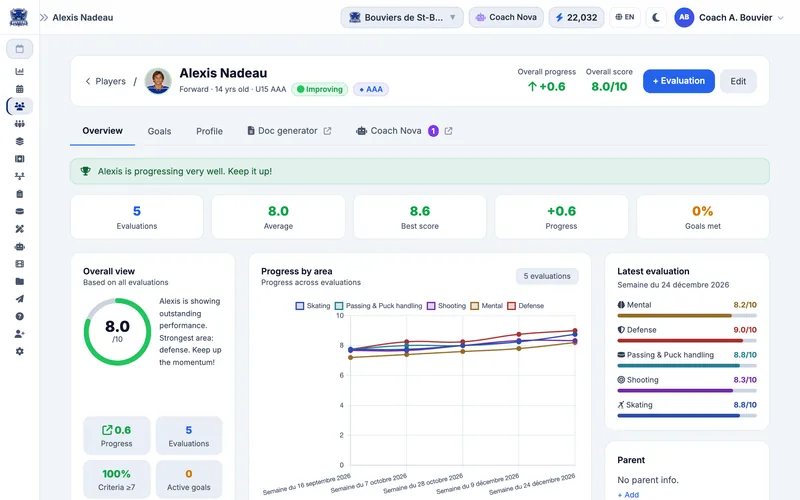Click the 0% Goals met card
The width and height of the screenshot is (800, 500).
(x=703, y=217)
